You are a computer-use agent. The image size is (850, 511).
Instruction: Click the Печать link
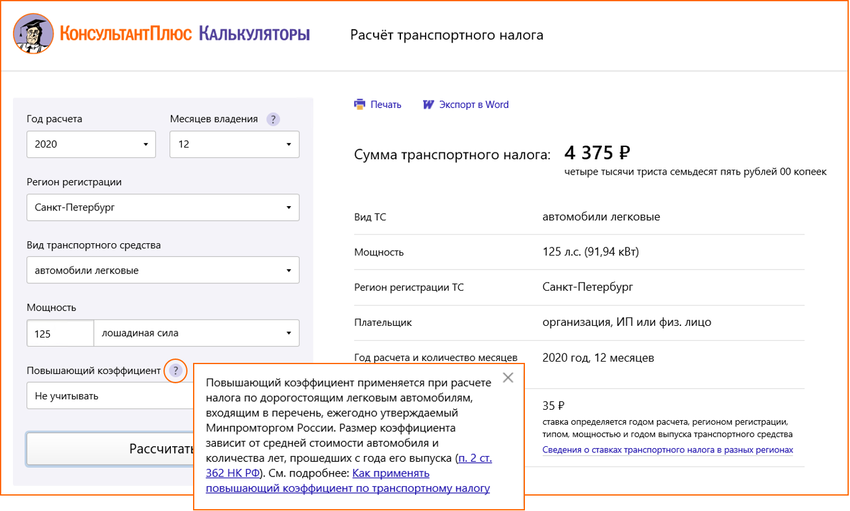click(x=386, y=105)
